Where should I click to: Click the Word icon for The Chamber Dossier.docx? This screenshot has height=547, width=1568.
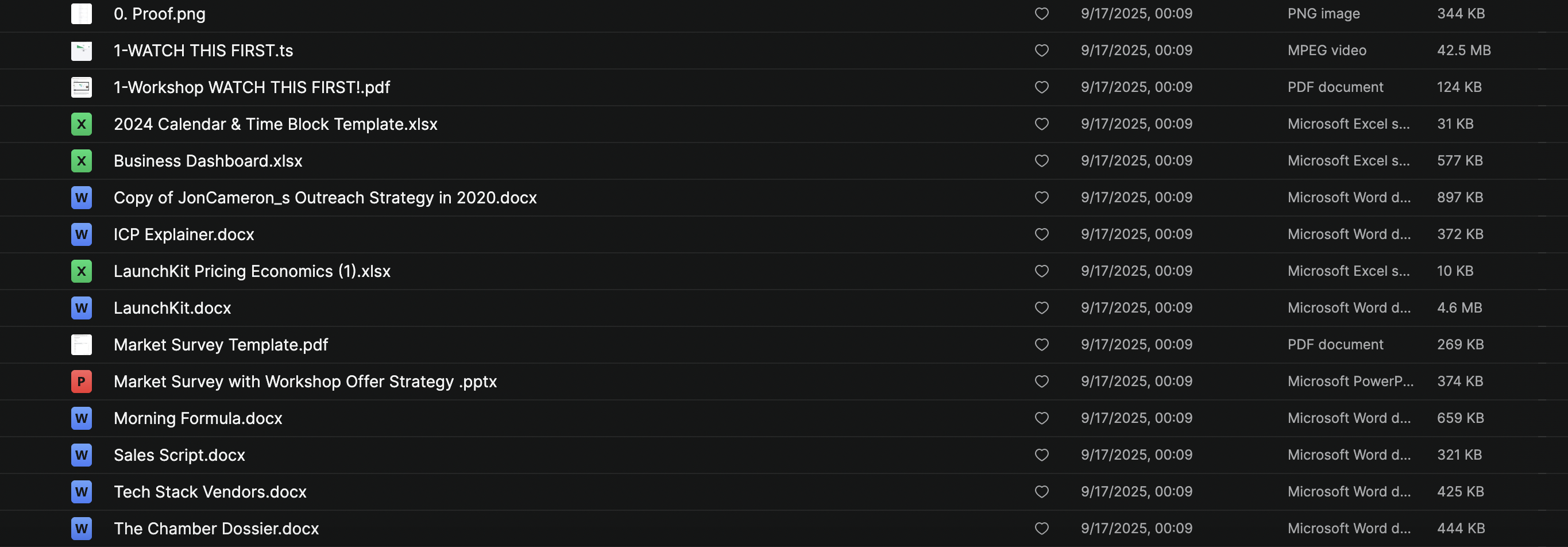click(81, 528)
